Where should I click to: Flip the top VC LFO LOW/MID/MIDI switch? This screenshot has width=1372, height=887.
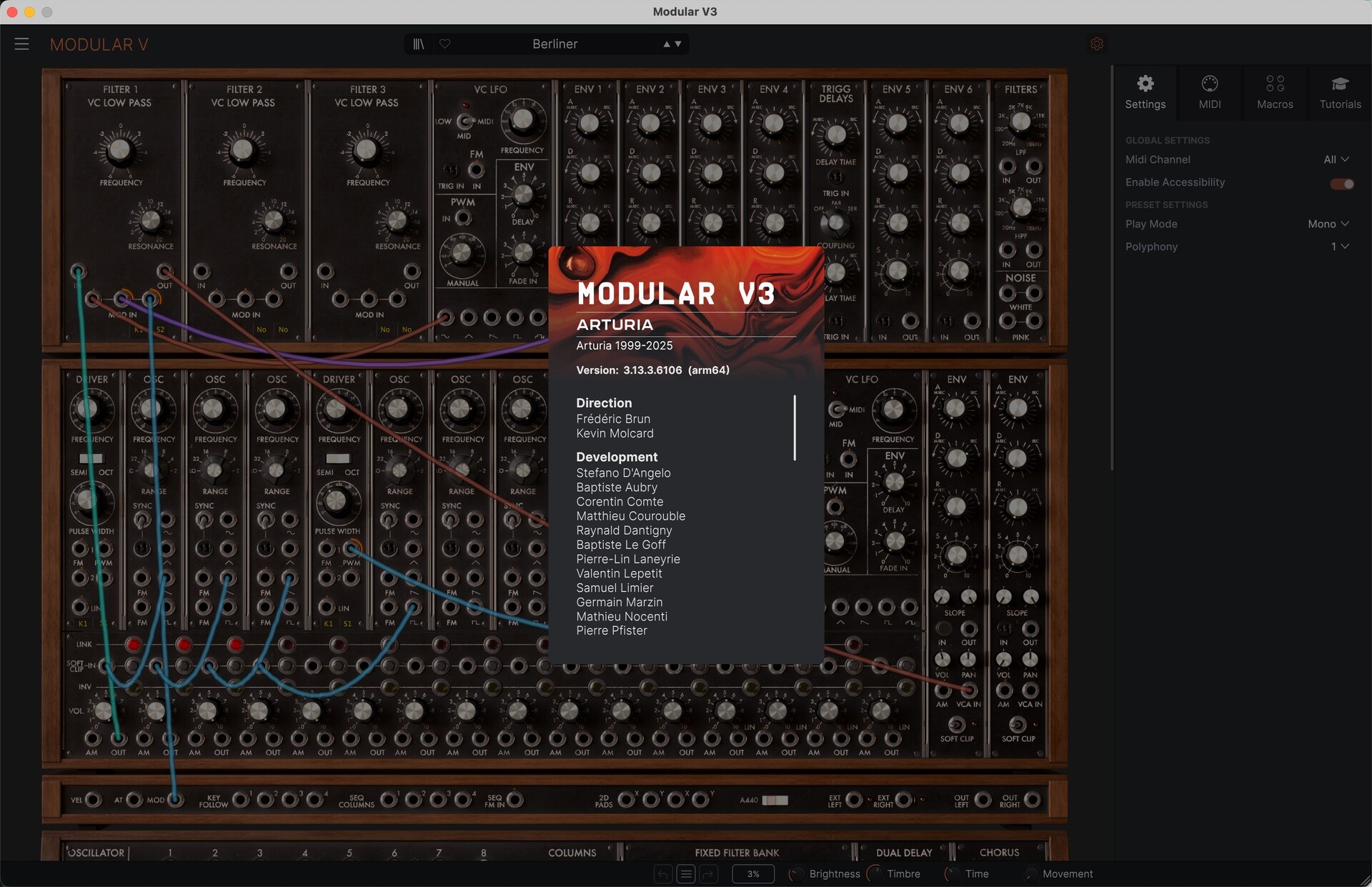coord(465,121)
